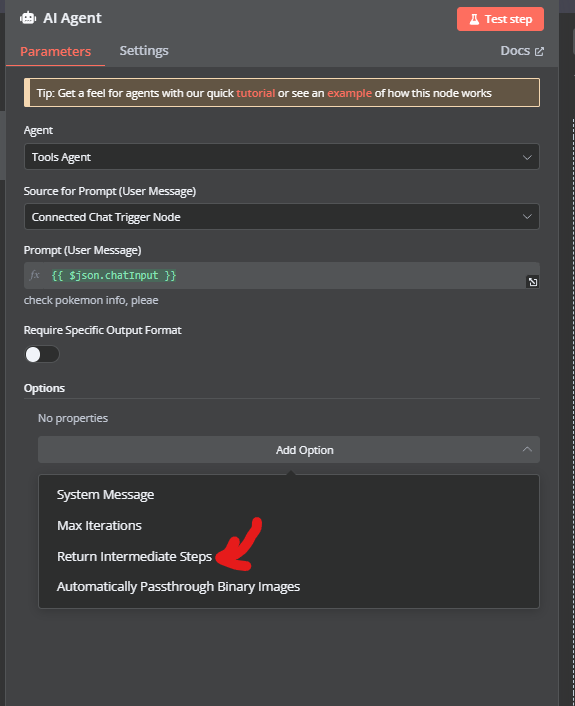This screenshot has width=575, height=706.
Task: Click the Test step button
Action: coord(500,19)
